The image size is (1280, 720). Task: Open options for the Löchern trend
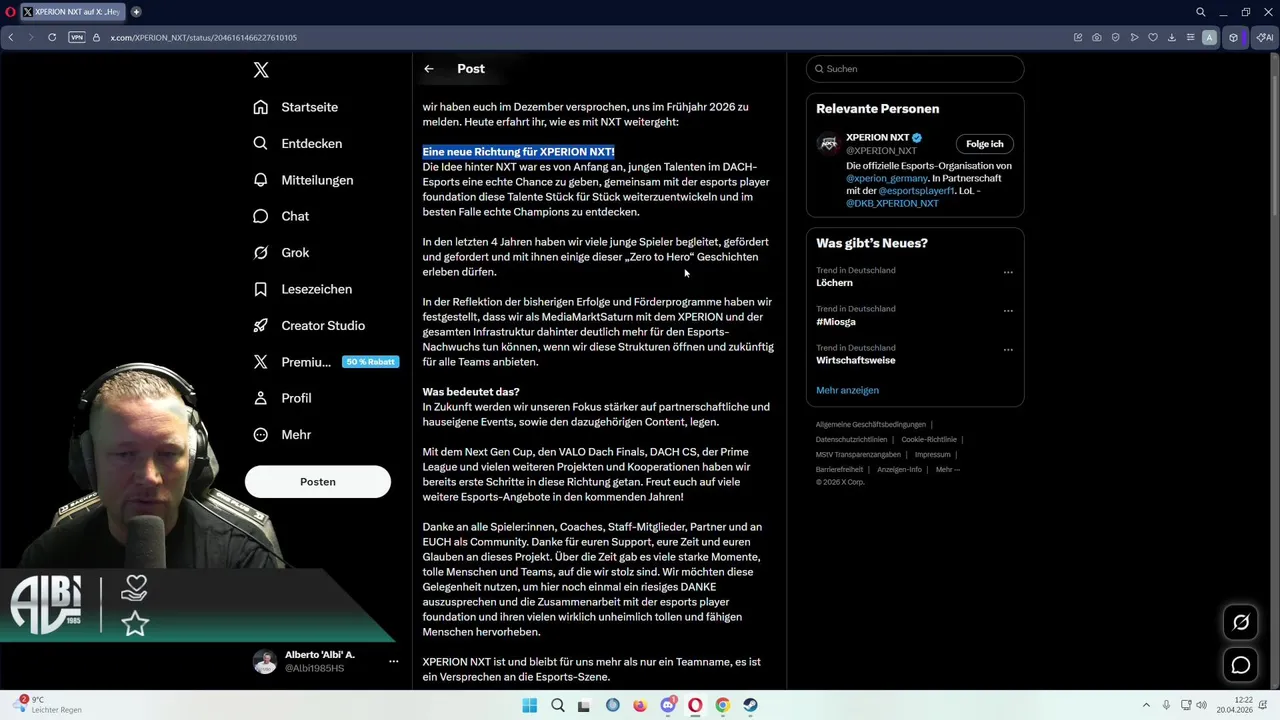1008,272
